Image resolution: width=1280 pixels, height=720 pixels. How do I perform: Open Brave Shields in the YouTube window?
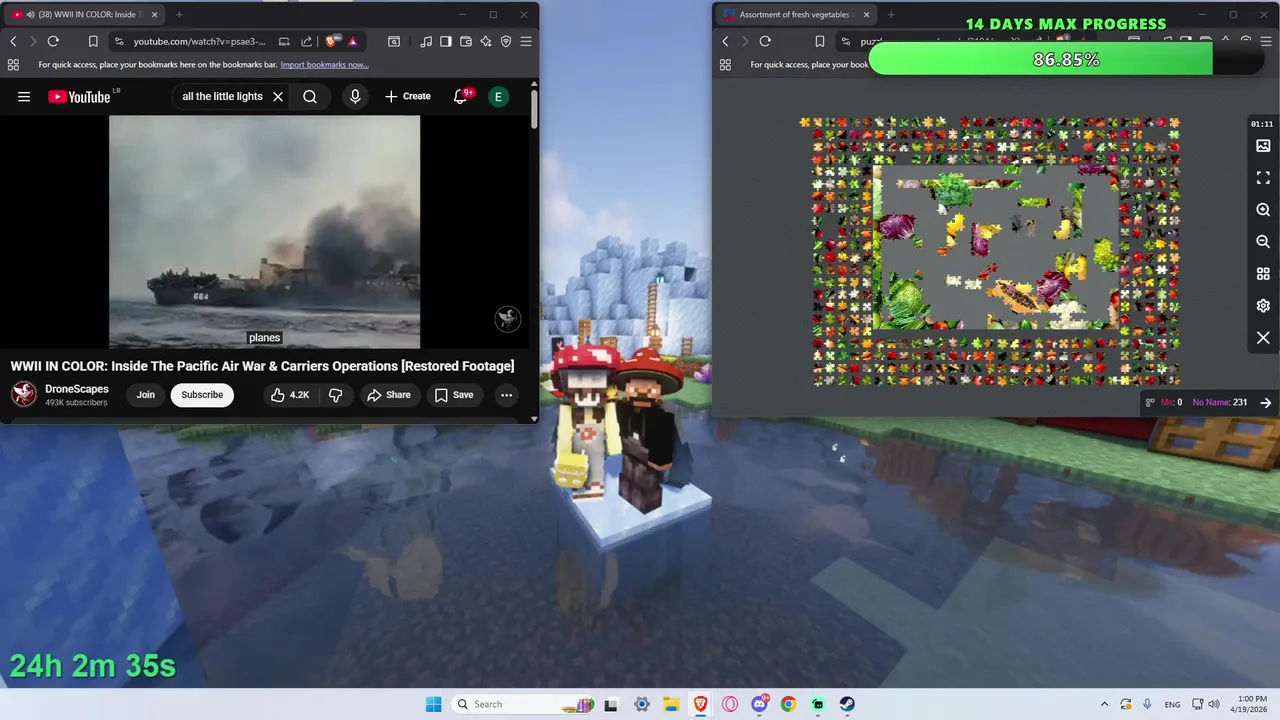331,41
